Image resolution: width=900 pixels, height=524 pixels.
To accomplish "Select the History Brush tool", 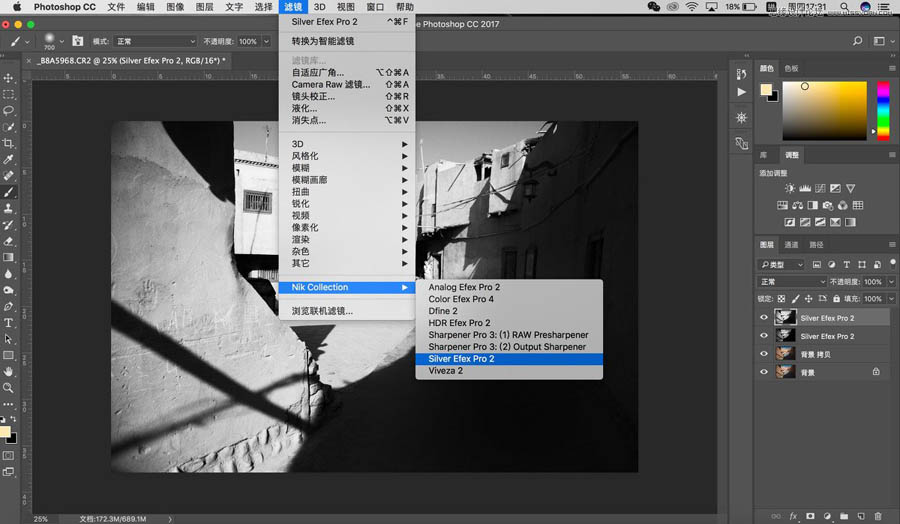I will point(8,225).
